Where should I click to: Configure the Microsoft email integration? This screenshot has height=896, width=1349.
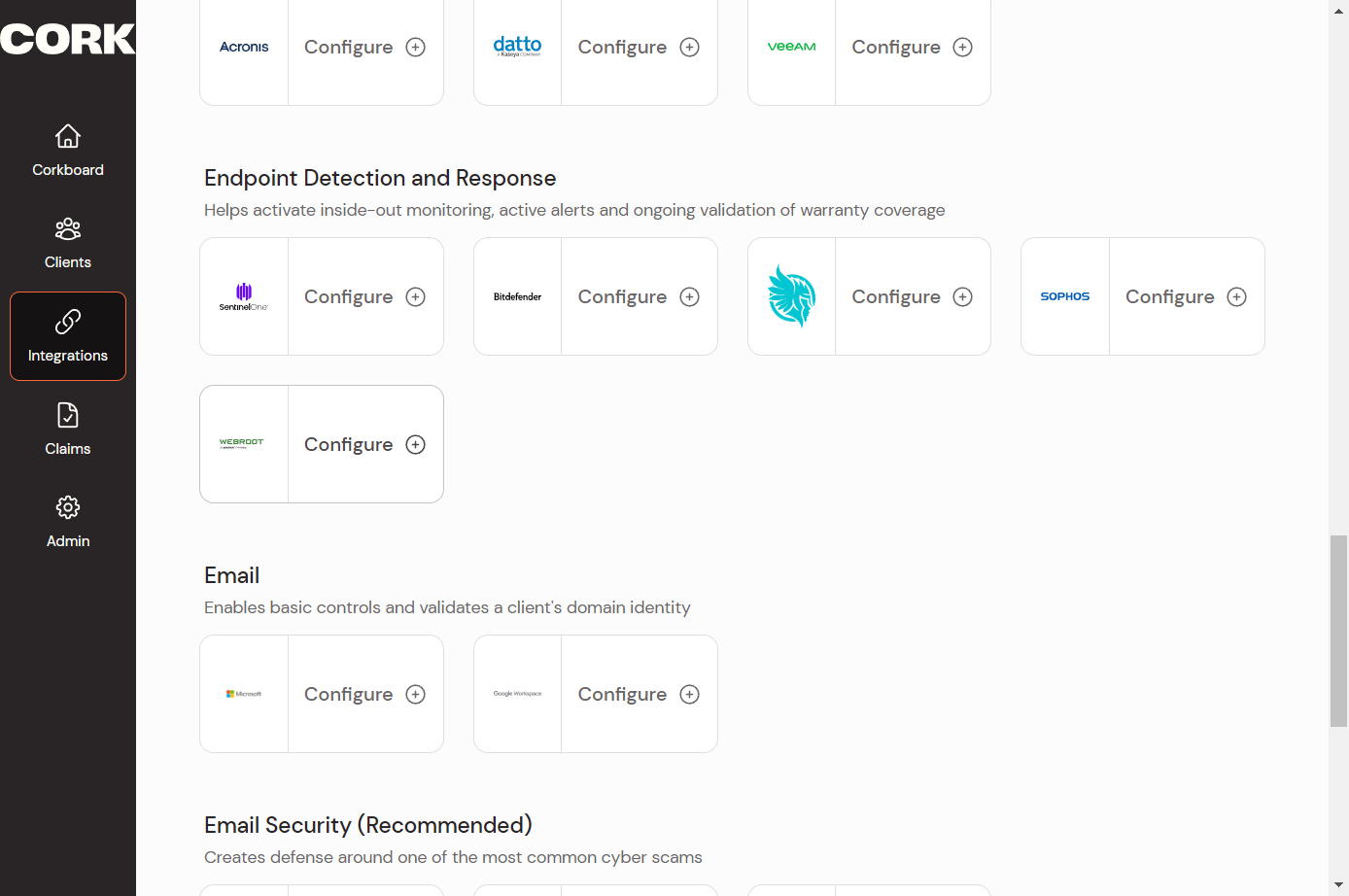365,694
